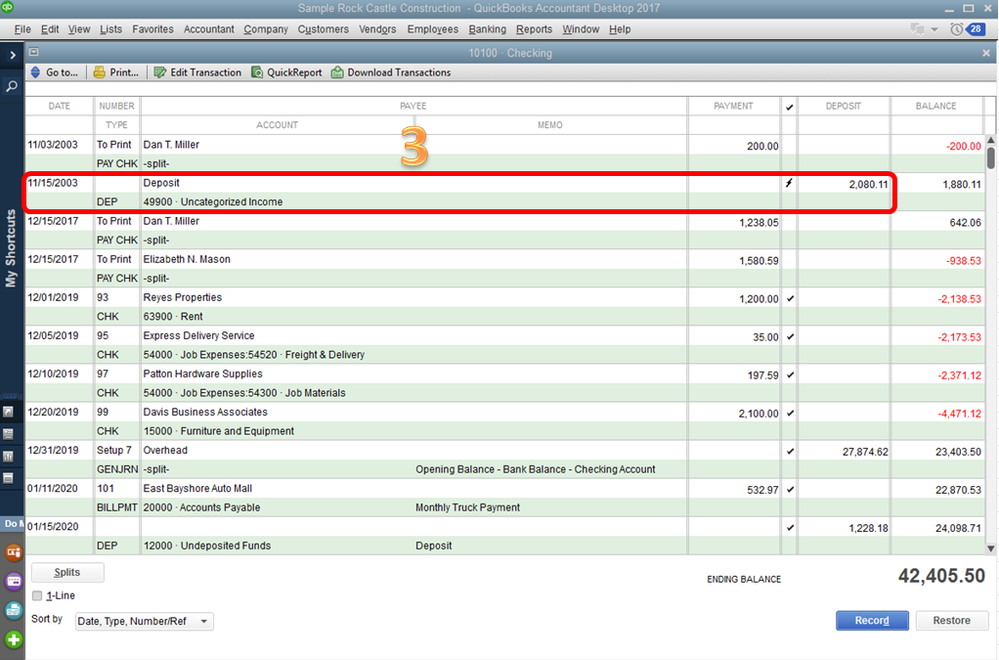
Task: Open the Vendors menu
Action: point(377,29)
